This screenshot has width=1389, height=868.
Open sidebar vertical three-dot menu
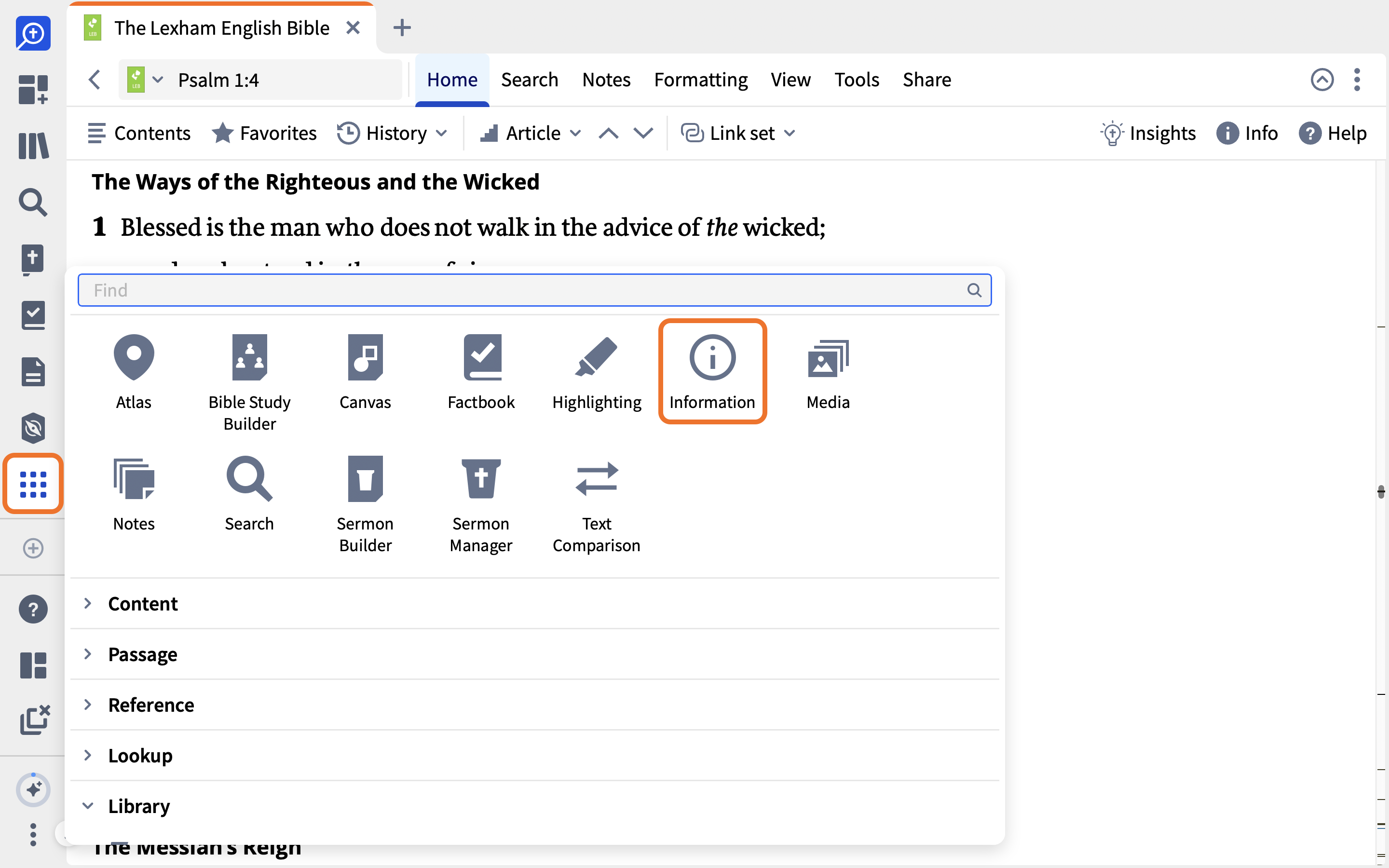33,834
